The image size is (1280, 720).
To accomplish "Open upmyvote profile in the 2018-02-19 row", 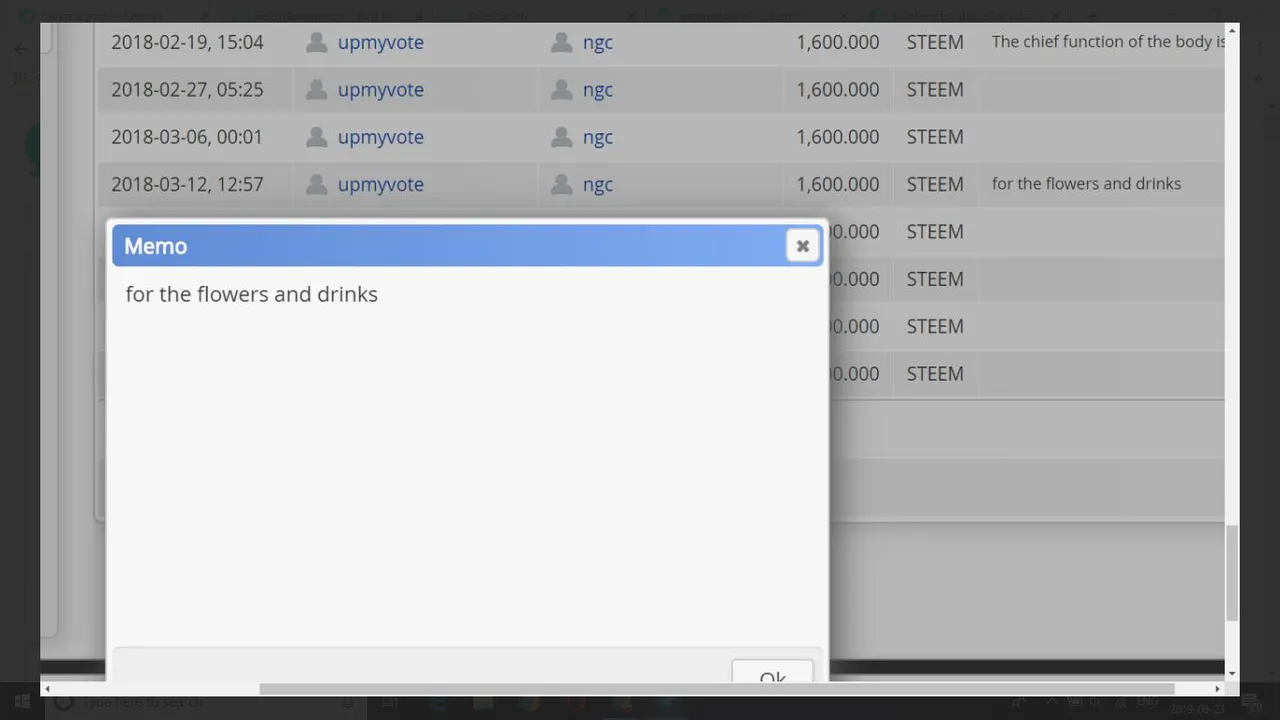I will 381,42.
